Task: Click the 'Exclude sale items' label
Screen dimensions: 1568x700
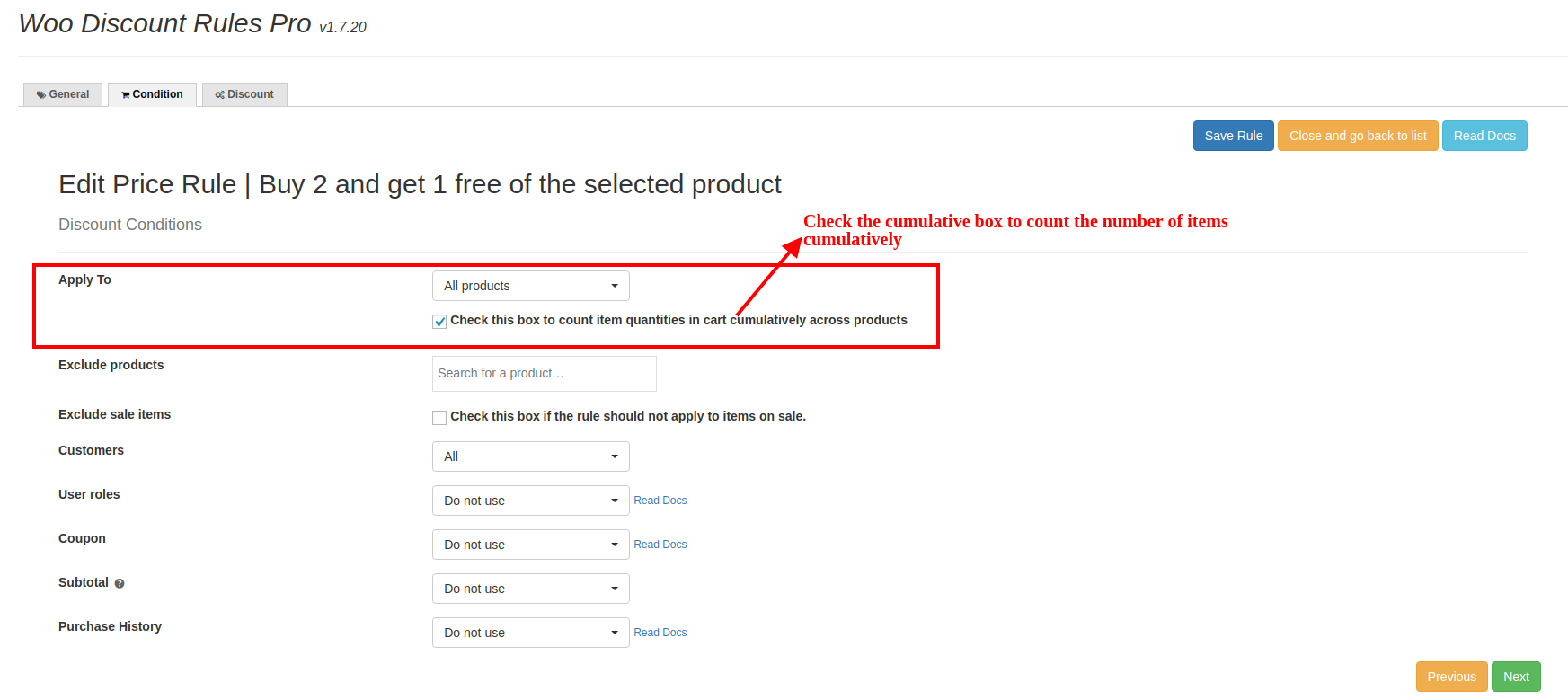Action: pyautogui.click(x=114, y=414)
